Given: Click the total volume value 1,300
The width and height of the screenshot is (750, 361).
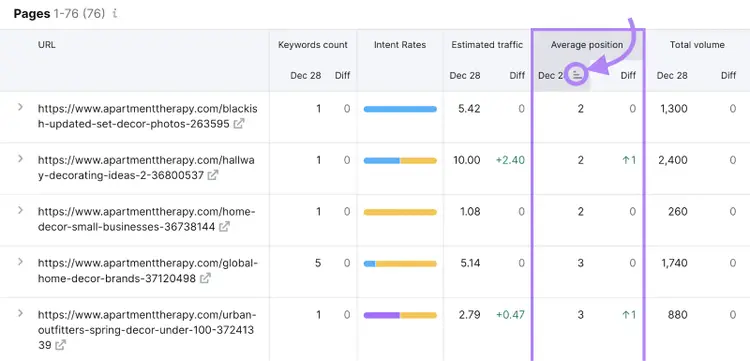Looking at the screenshot, I should (x=673, y=109).
